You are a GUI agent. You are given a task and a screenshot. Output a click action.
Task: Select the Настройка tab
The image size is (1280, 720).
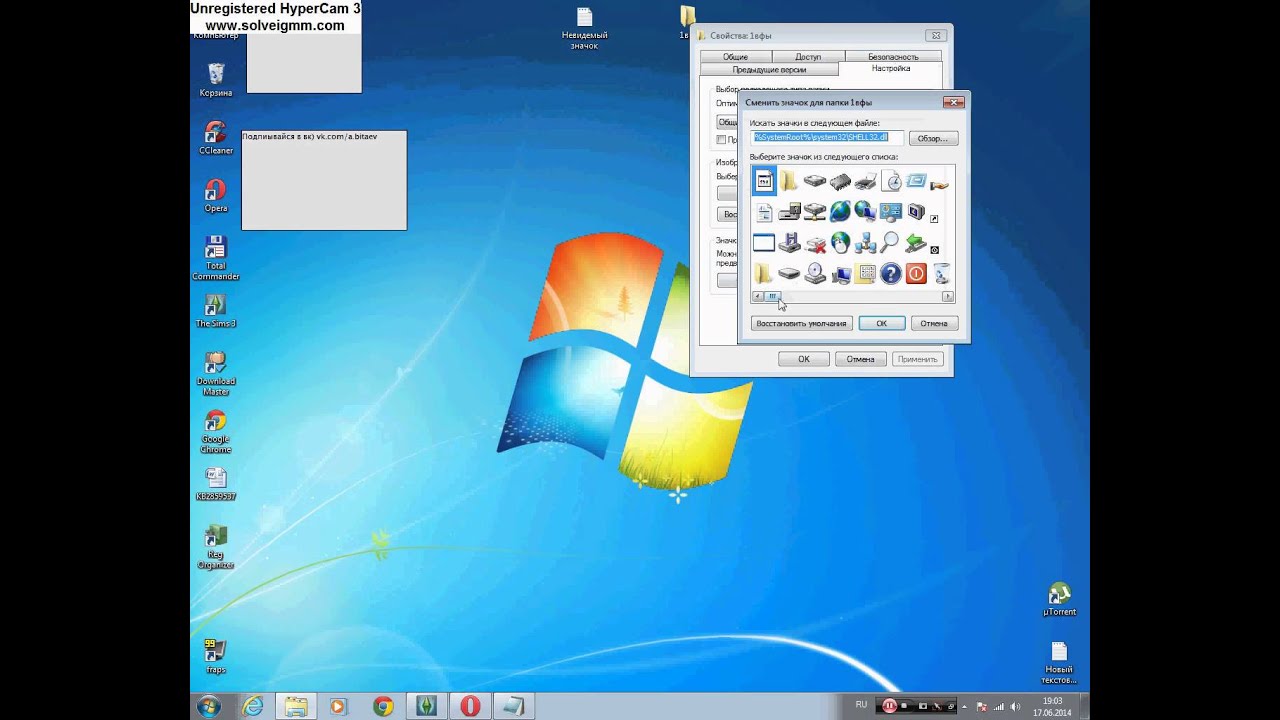click(891, 68)
